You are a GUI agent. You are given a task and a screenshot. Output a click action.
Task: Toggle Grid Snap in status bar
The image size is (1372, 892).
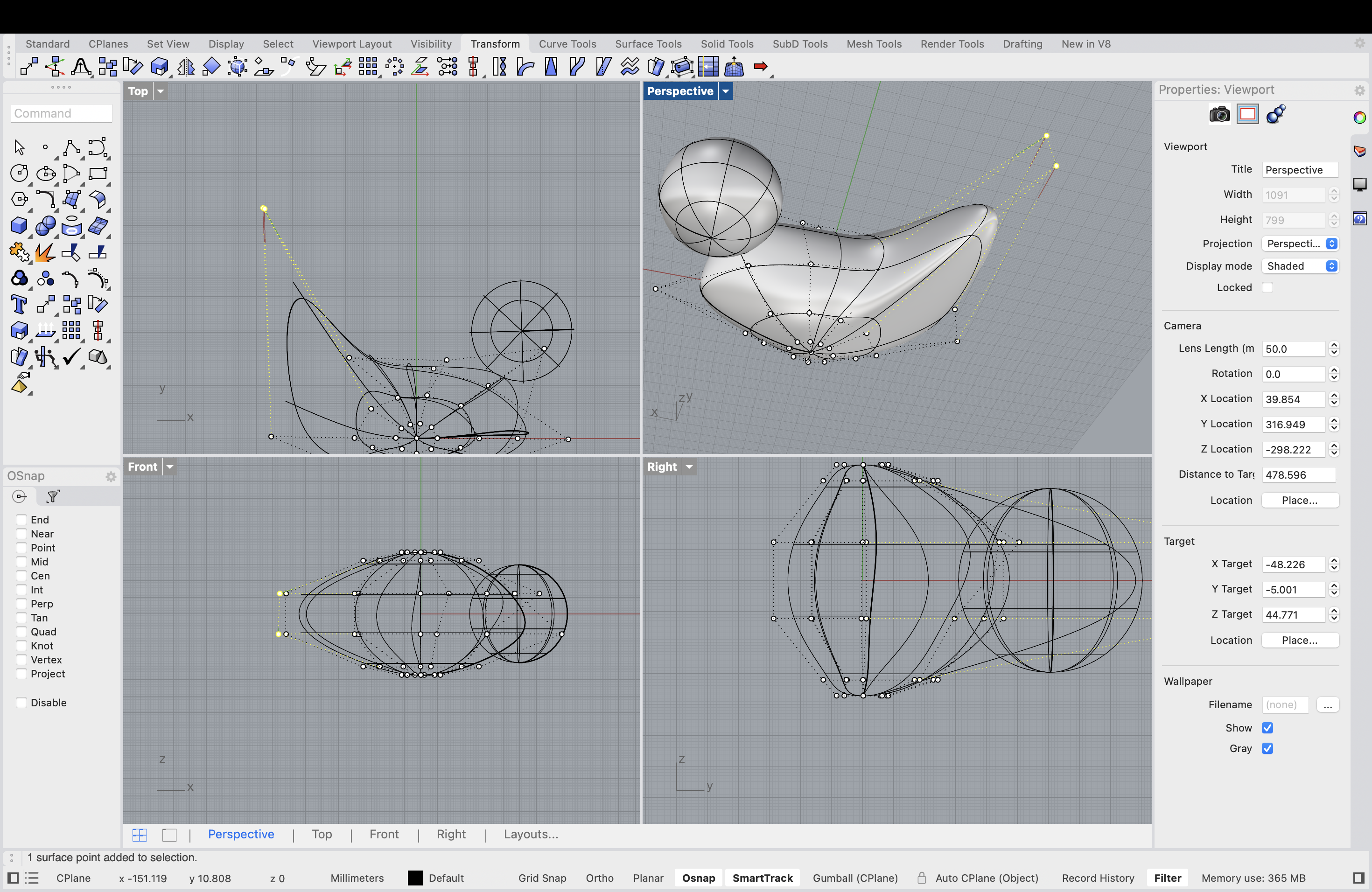pyautogui.click(x=542, y=878)
